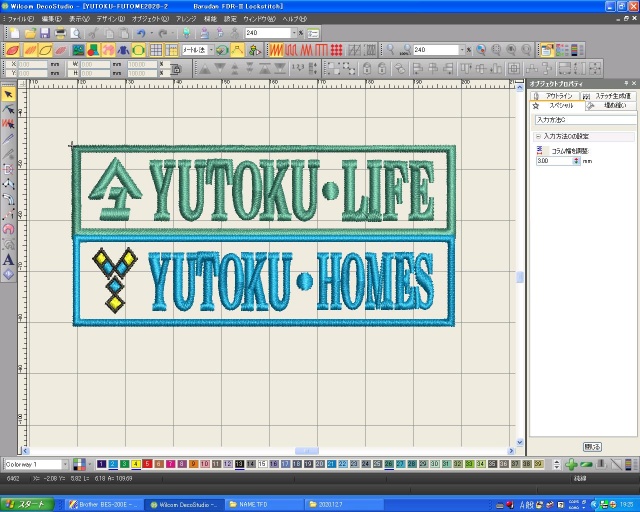Open the redo history dropdown arrow

pyautogui.click(x=173, y=33)
